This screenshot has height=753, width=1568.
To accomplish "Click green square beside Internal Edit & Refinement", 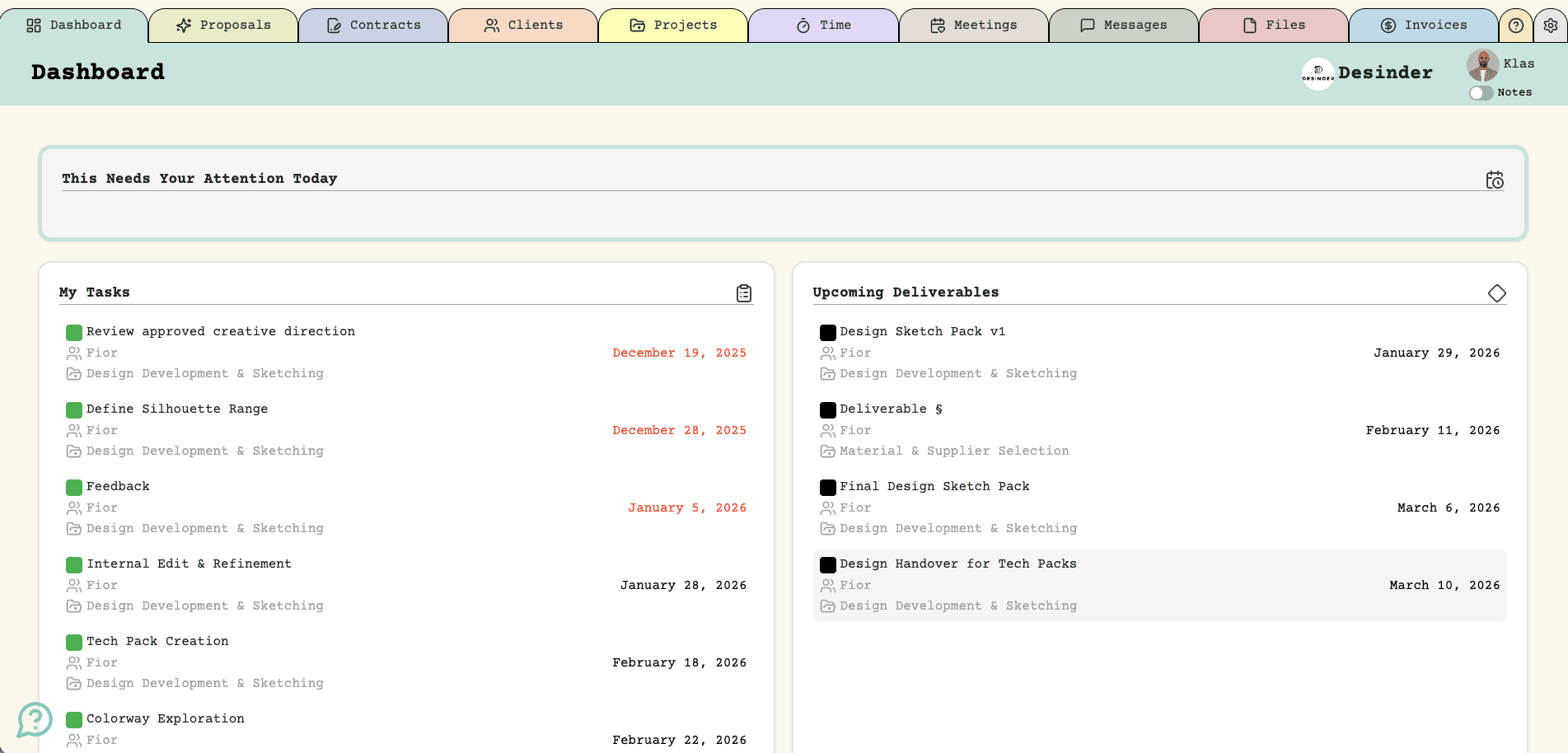I will (74, 565).
